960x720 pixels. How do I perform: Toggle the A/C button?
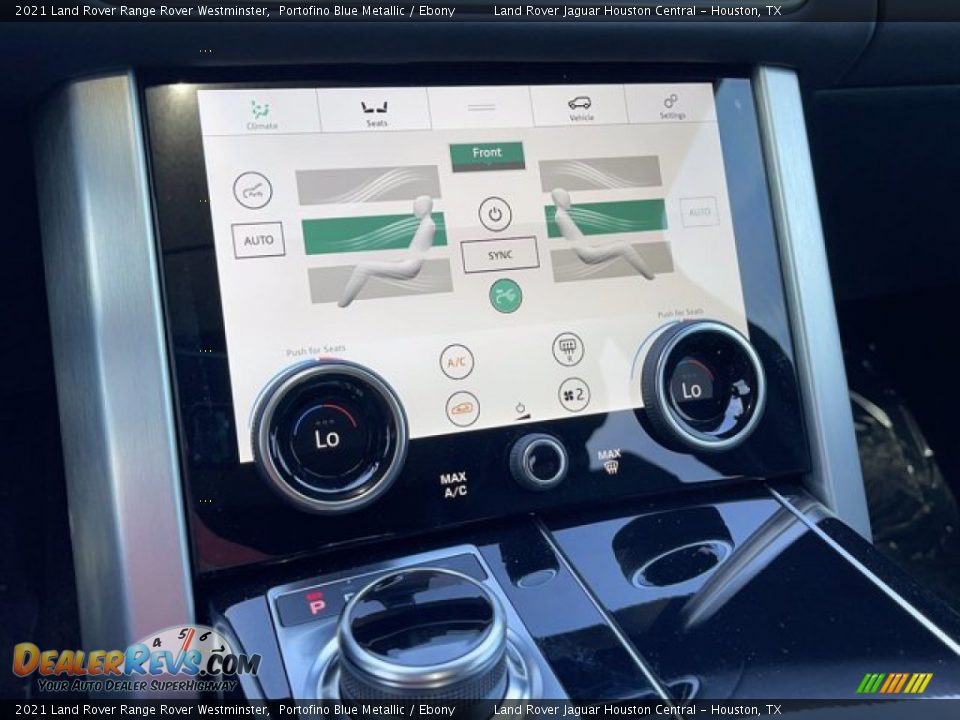coord(457,361)
